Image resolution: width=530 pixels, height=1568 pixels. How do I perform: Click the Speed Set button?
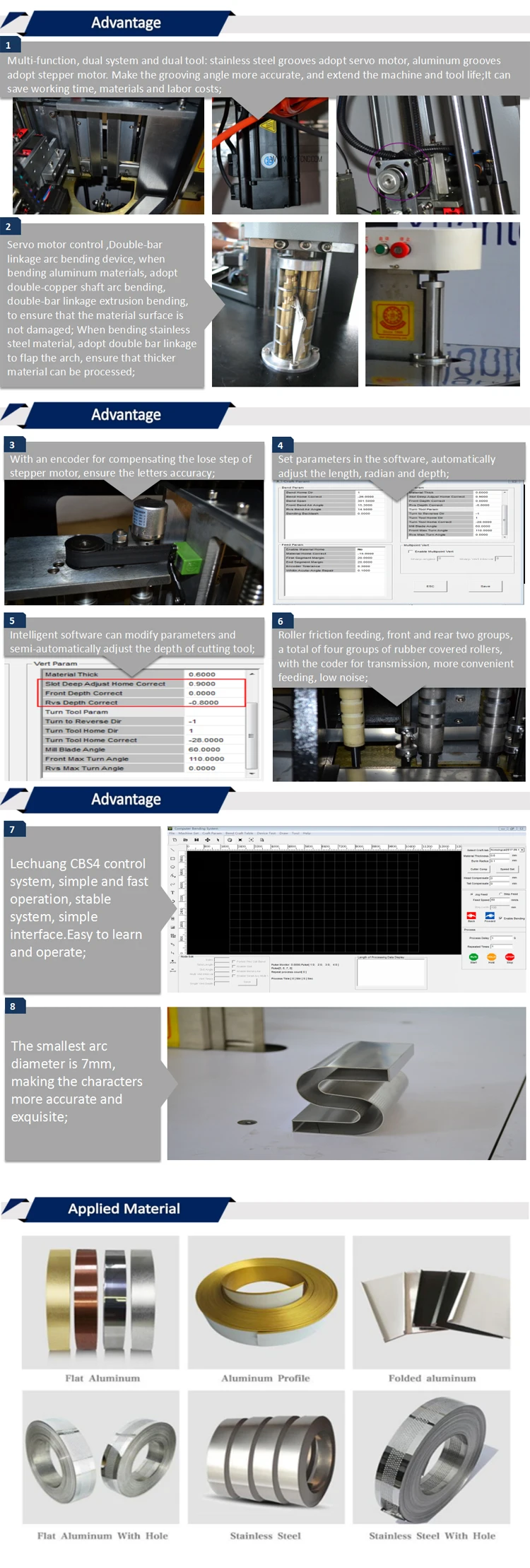[x=507, y=869]
